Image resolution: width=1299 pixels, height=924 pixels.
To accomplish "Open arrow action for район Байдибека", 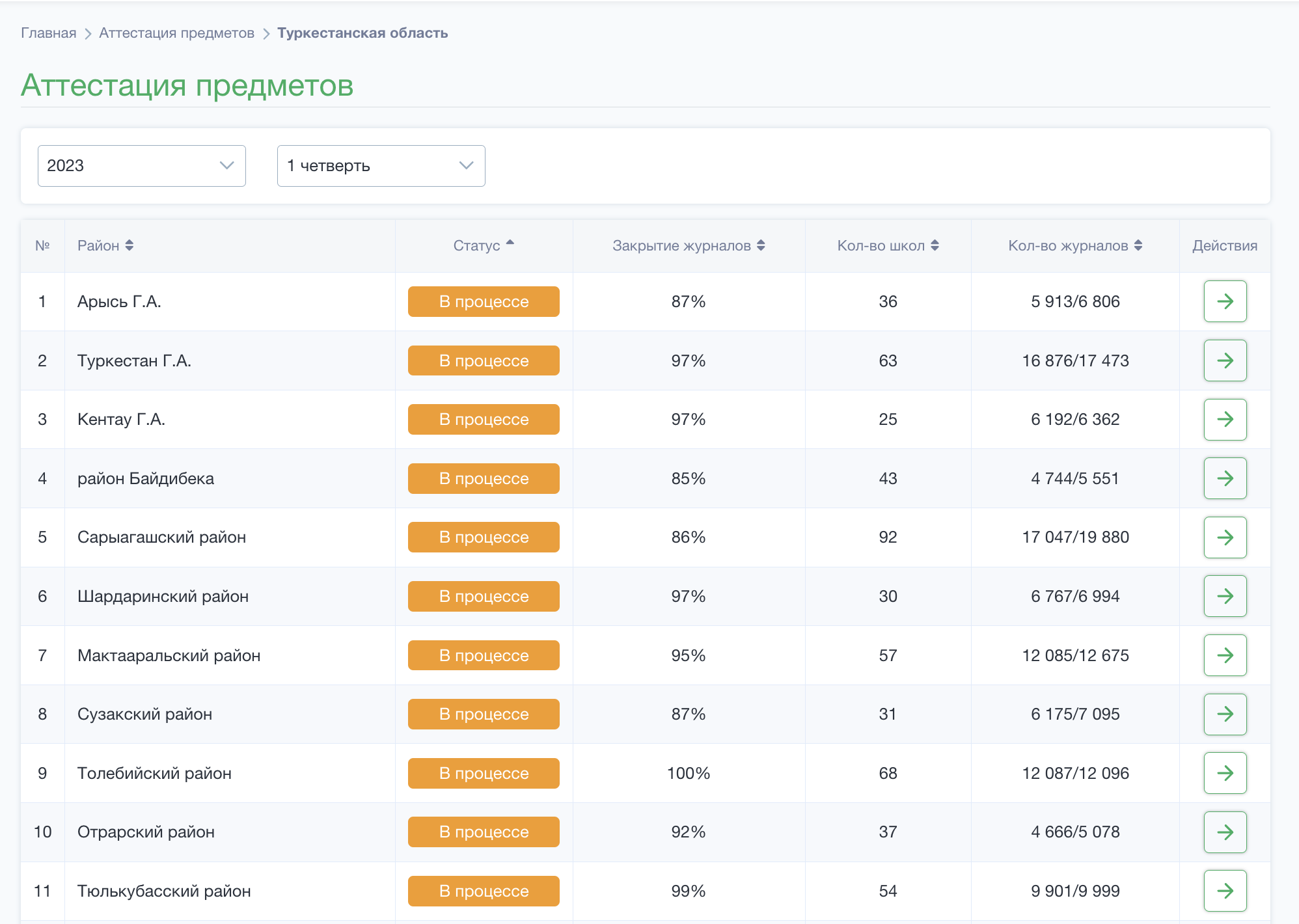I will point(1225,478).
